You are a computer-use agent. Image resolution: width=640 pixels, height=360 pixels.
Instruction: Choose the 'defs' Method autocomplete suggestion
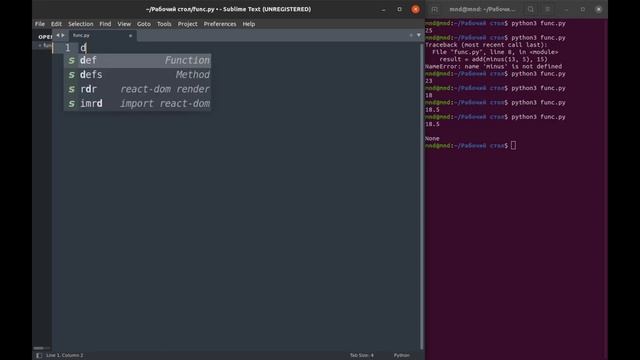coord(138,75)
